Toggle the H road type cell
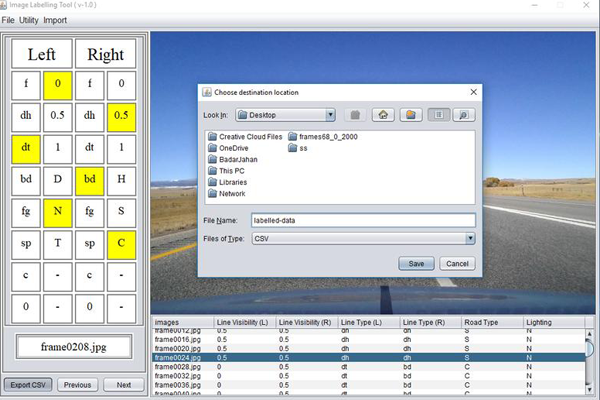 [x=121, y=181]
